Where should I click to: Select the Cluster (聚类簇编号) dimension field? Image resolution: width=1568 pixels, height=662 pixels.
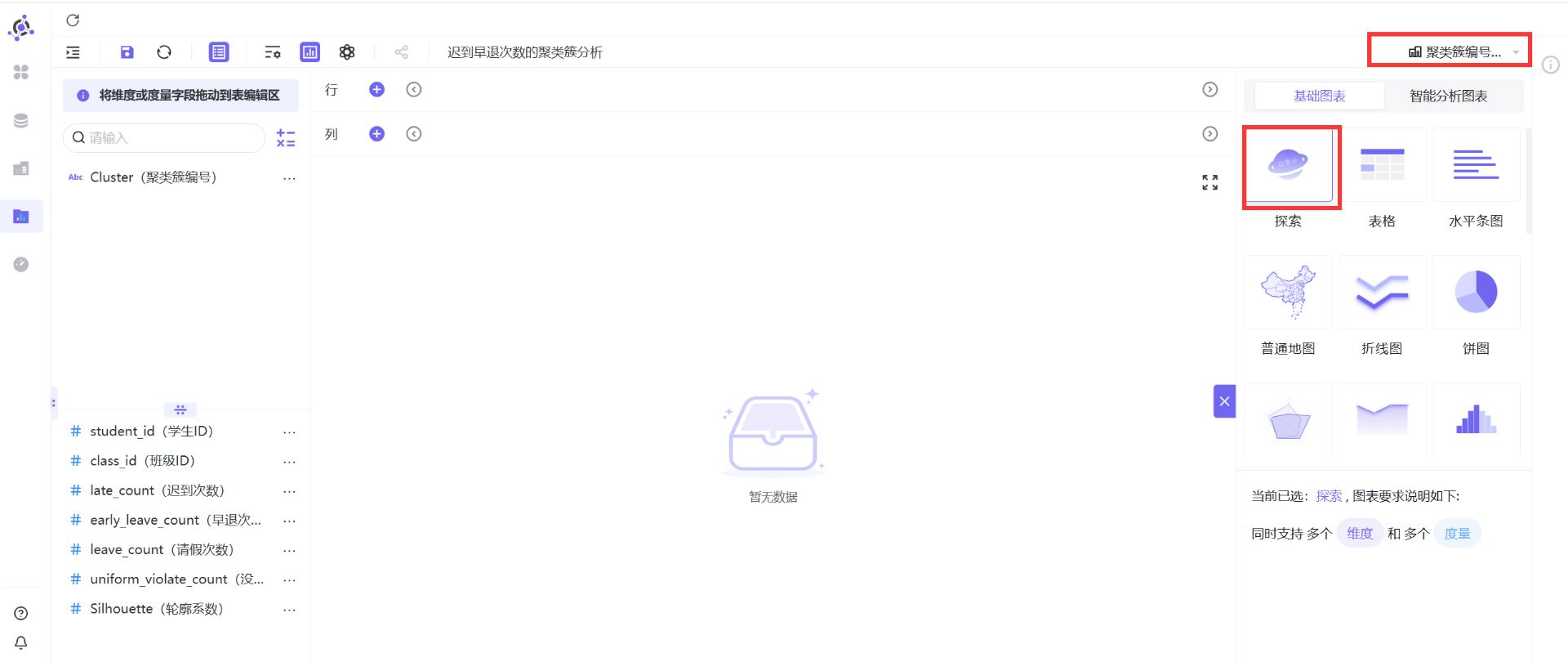(154, 177)
